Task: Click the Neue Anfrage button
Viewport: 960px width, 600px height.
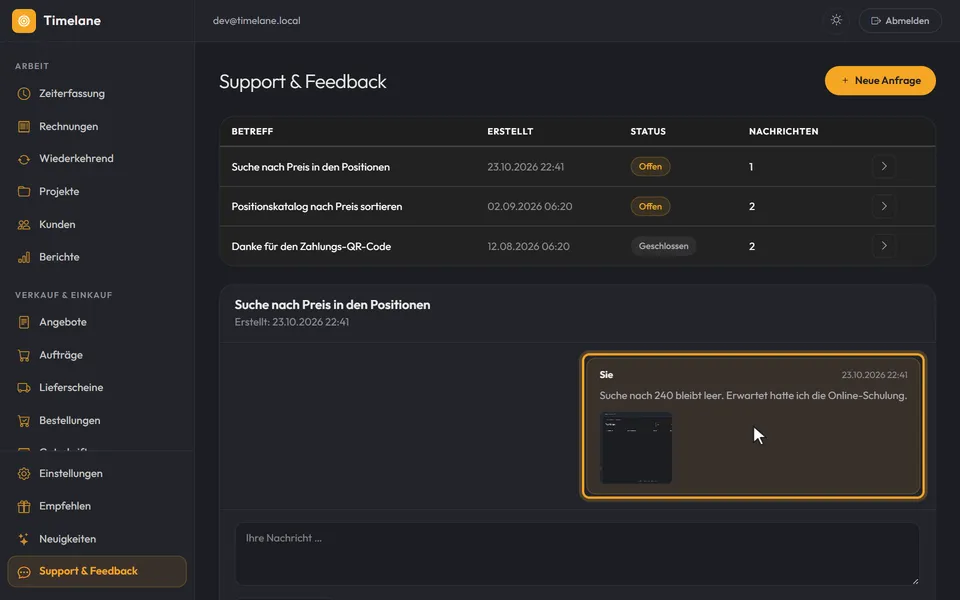Action: point(880,81)
